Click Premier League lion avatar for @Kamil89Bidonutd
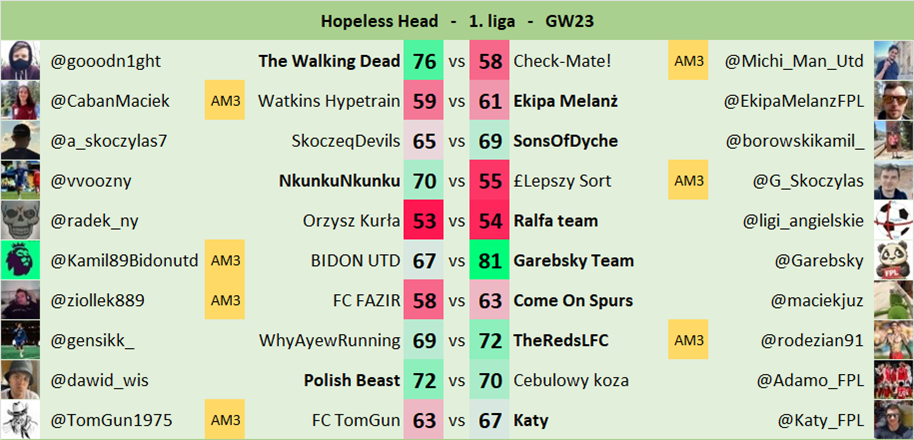The image size is (914, 440). pos(19,261)
